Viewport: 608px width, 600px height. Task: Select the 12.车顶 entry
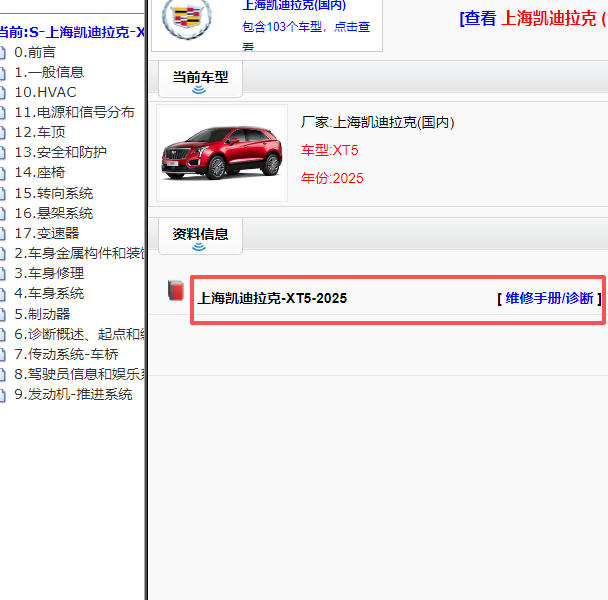click(40, 132)
